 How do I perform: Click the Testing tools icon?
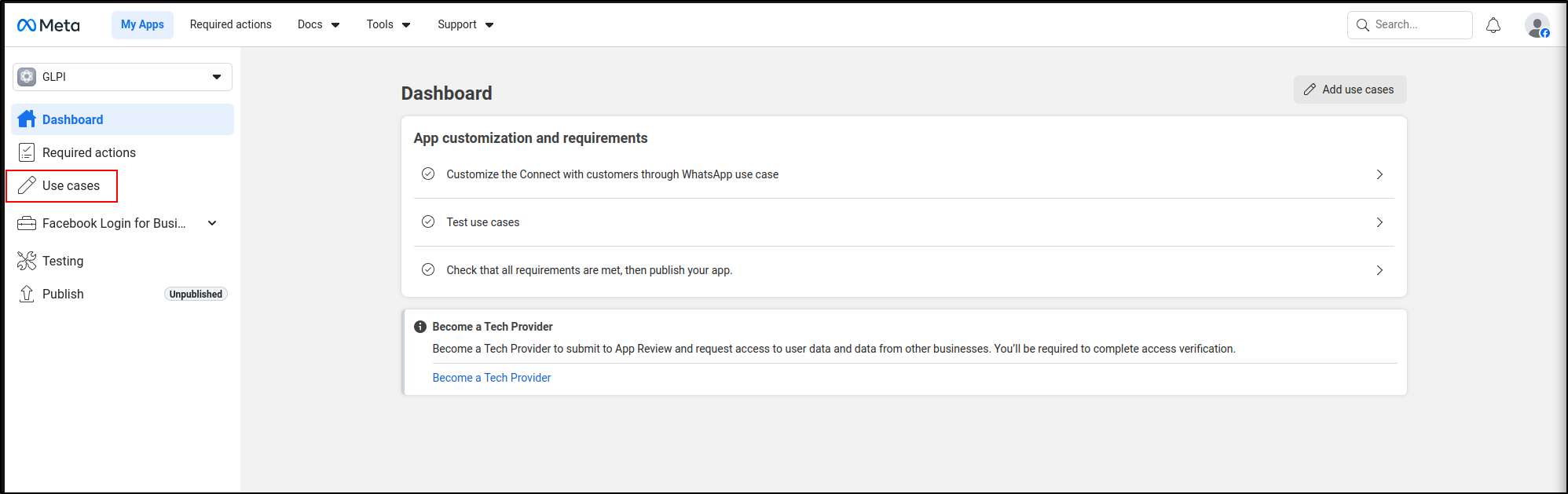pyautogui.click(x=27, y=261)
